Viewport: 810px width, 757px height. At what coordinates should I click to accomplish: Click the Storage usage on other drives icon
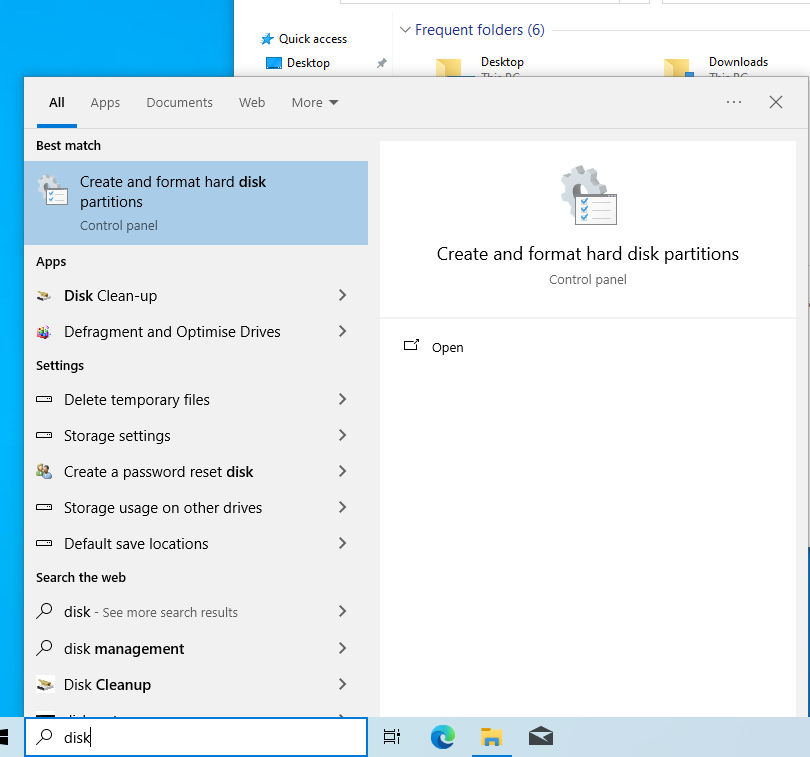44,507
